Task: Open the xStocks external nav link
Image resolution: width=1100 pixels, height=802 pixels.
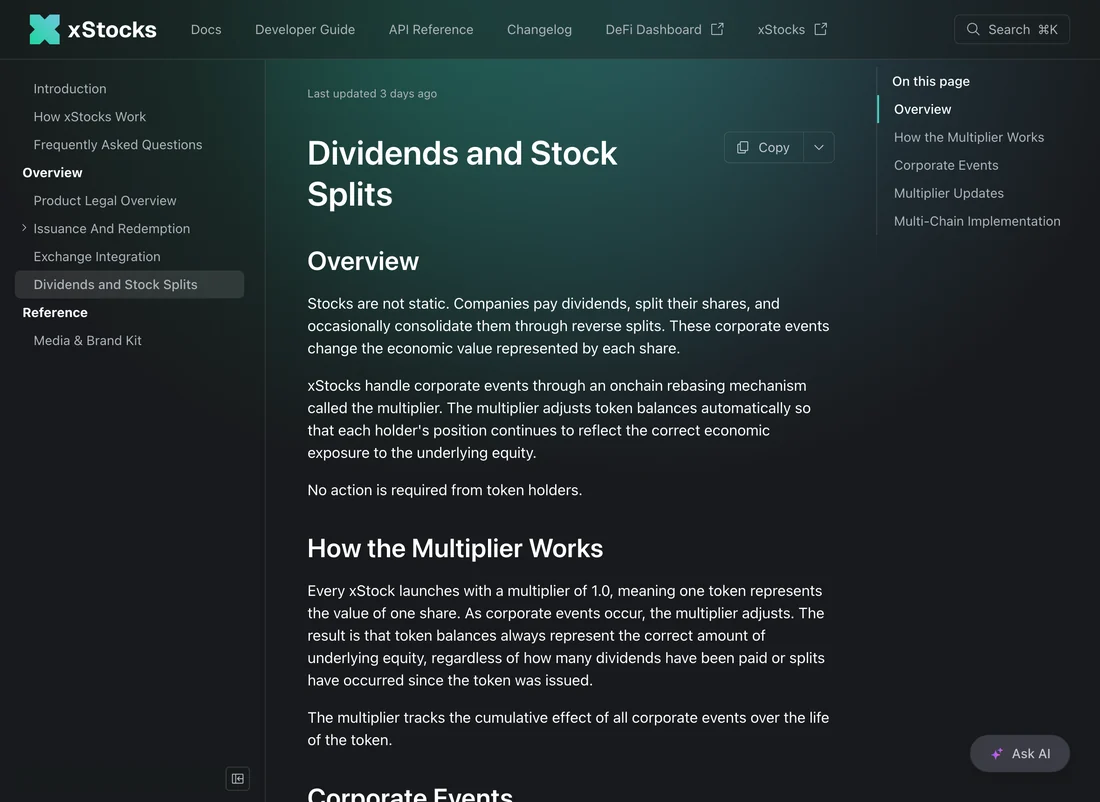Action: pyautogui.click(x=792, y=29)
